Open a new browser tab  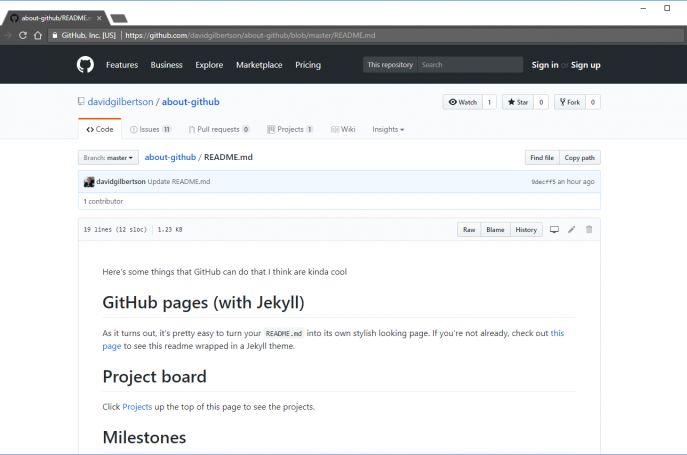click(x=119, y=18)
